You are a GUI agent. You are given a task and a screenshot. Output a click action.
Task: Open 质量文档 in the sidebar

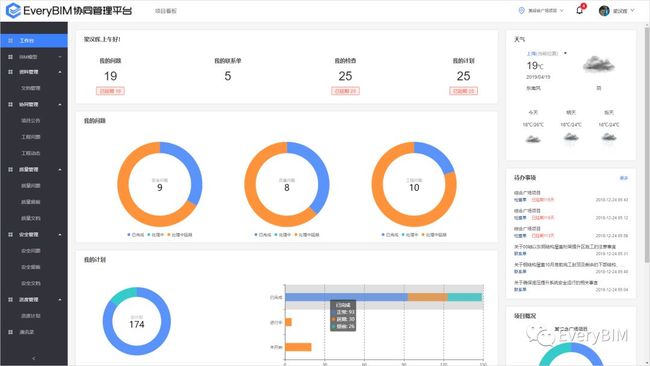coord(31,218)
